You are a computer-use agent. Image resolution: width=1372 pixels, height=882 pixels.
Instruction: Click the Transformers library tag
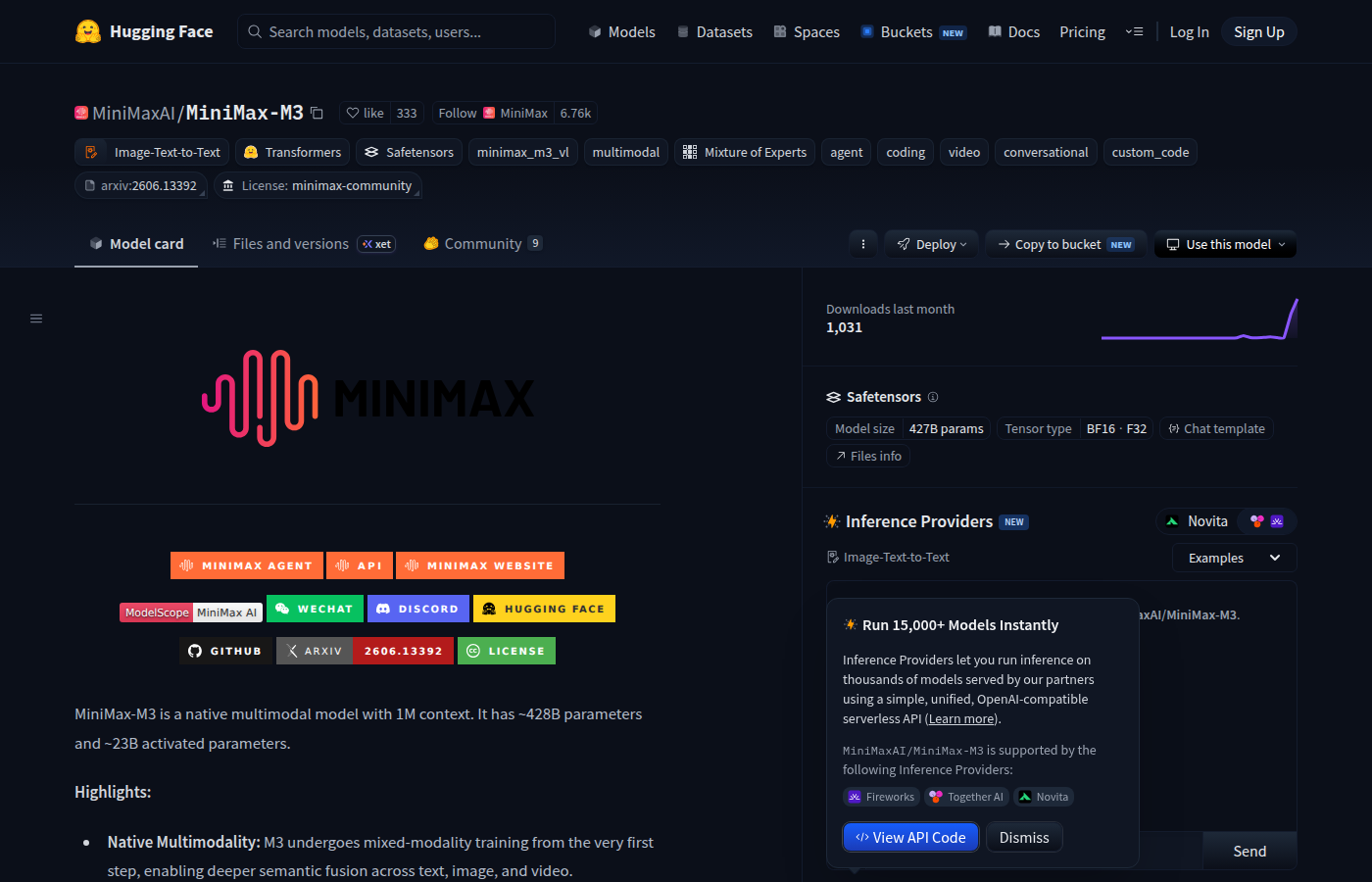[x=292, y=152]
